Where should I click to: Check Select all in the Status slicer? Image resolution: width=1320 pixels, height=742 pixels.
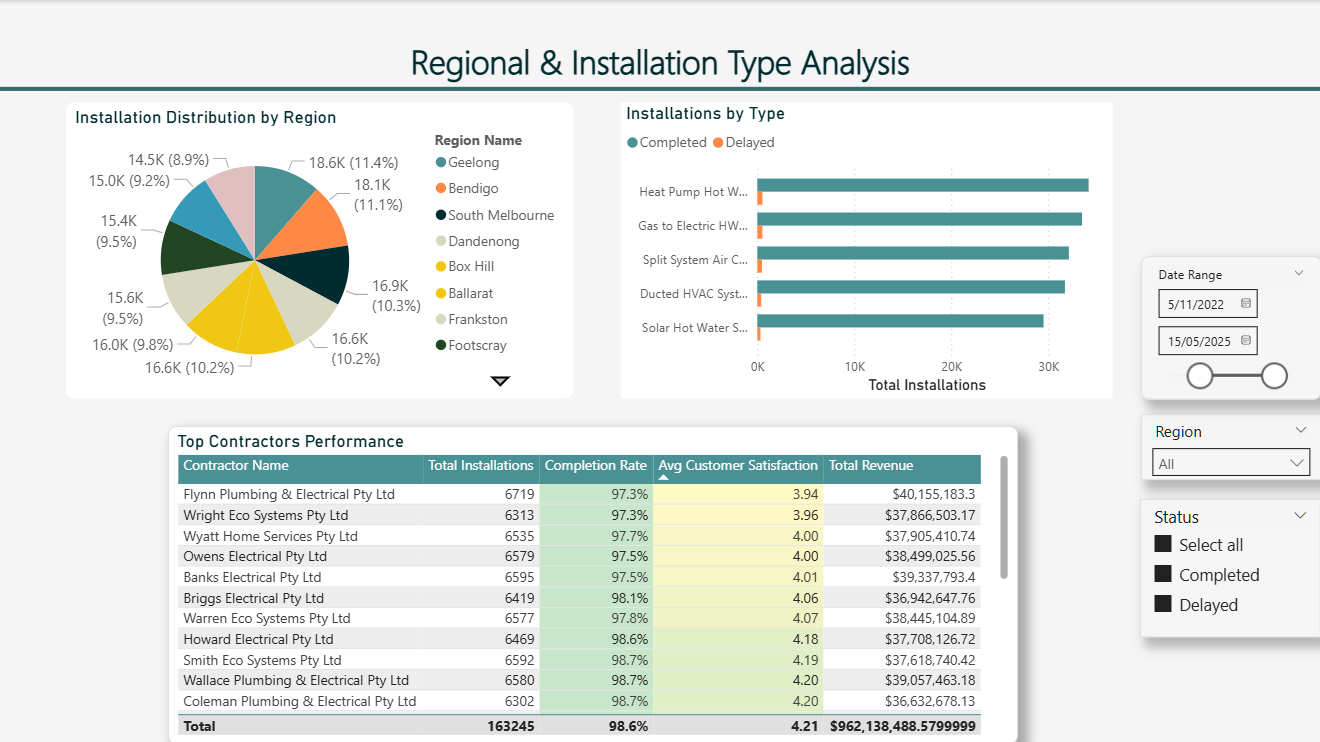[1163, 544]
